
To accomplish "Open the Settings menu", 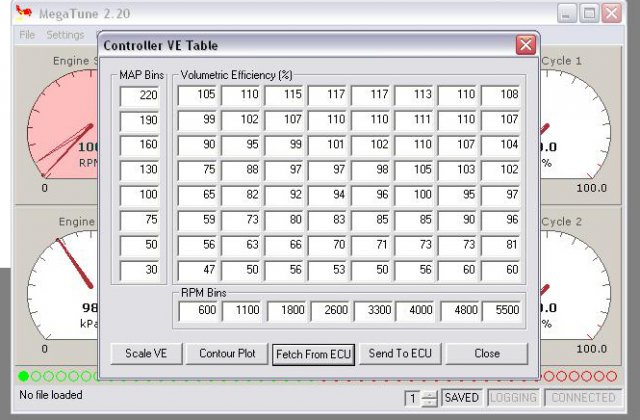I will click(x=65, y=34).
